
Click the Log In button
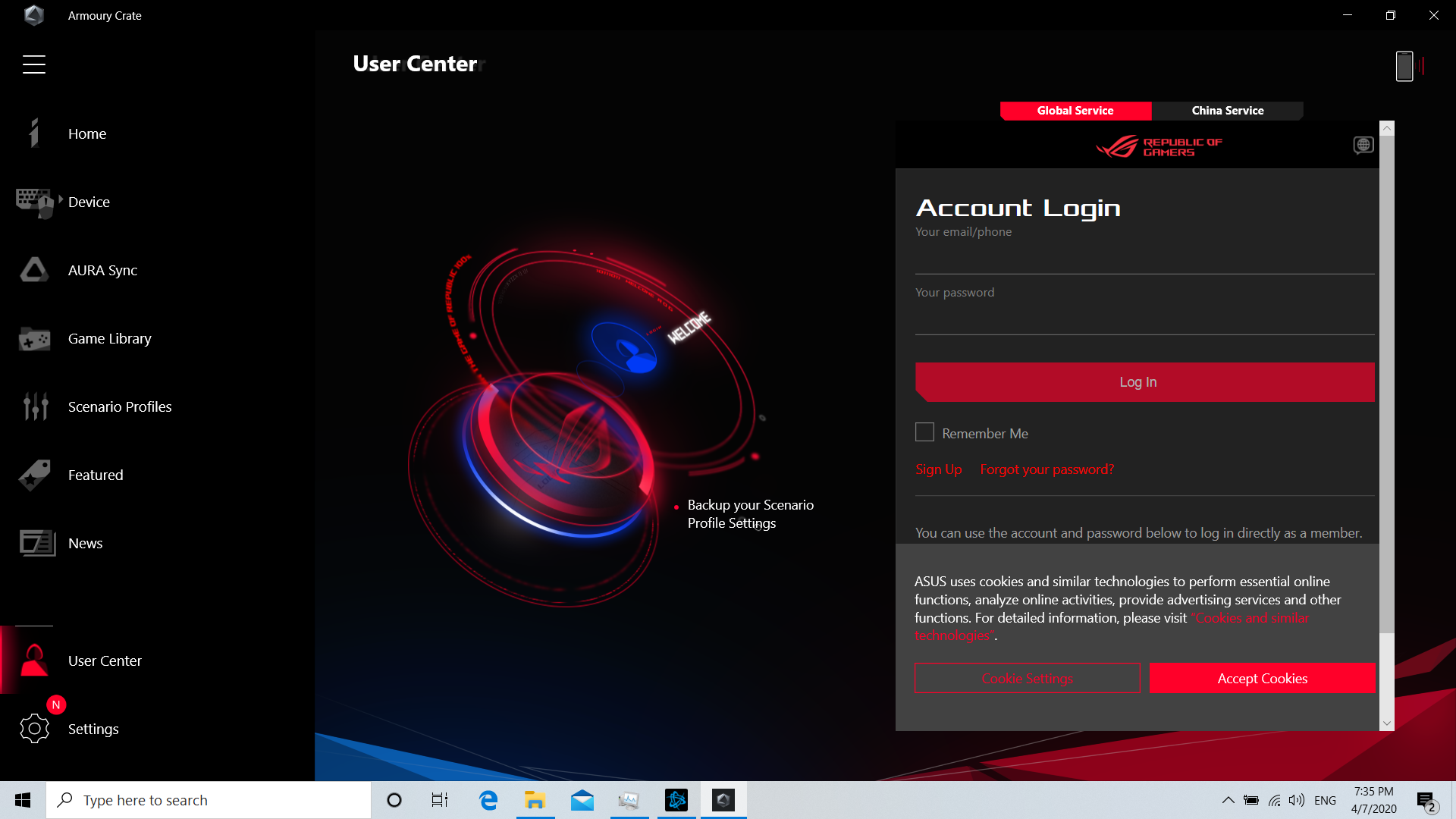point(1144,382)
